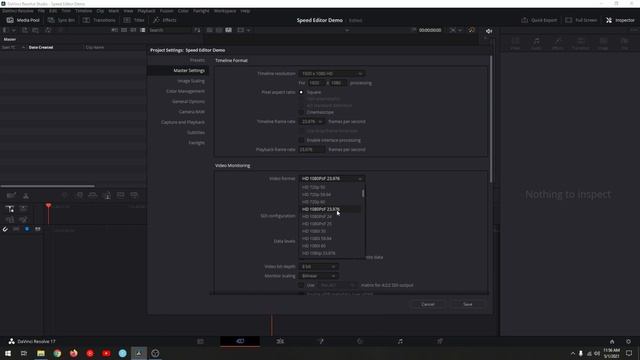The height and width of the screenshot is (360, 640).
Task: Open the Media Pool panel
Action: tap(23, 20)
